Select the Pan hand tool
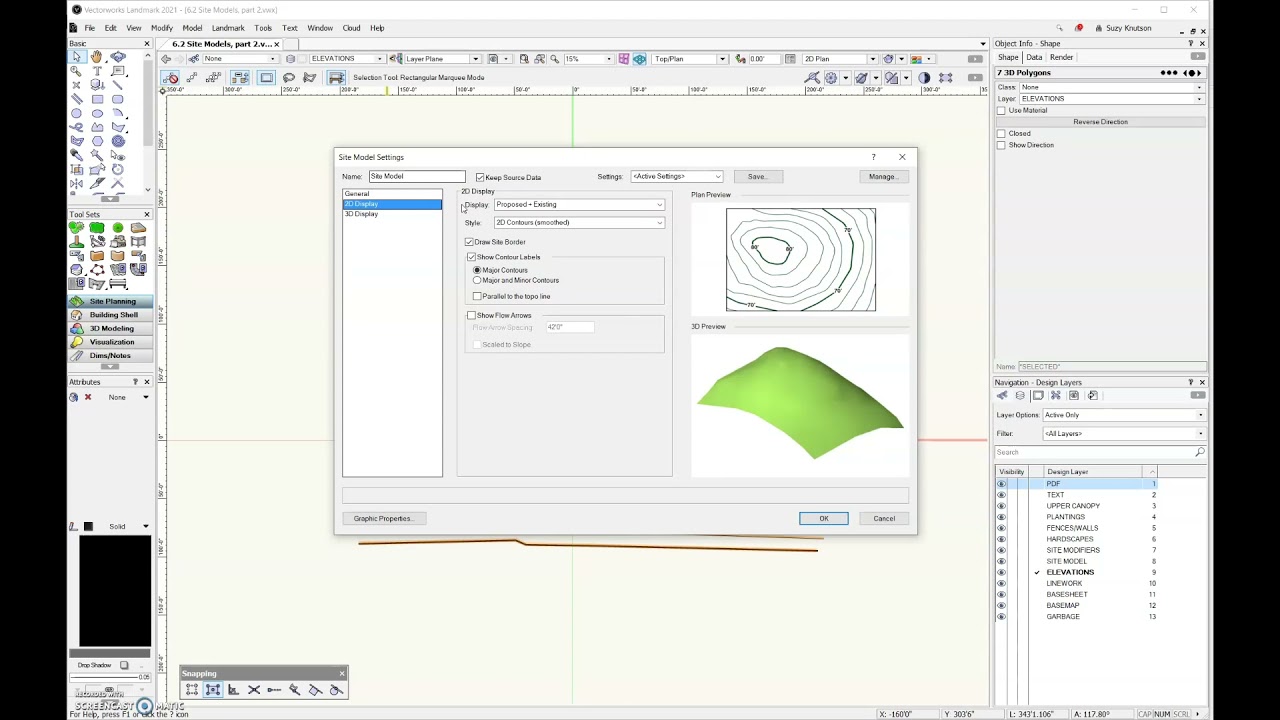1280x720 pixels. 97,57
